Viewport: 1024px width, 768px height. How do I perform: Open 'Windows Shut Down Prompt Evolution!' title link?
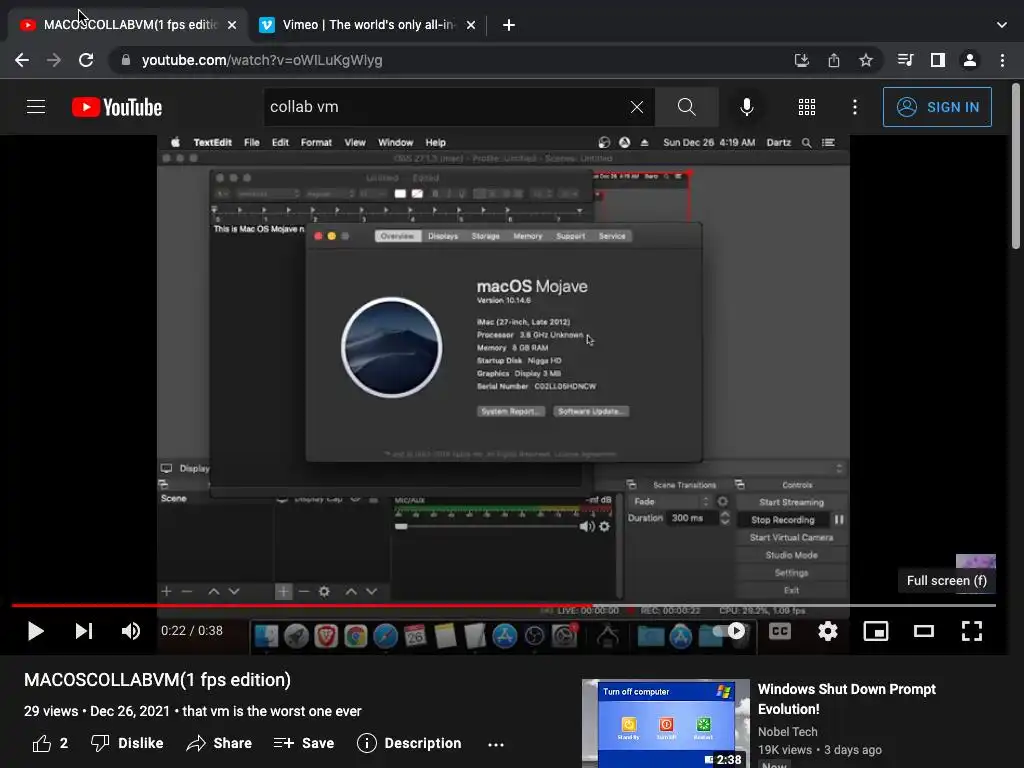[846, 699]
